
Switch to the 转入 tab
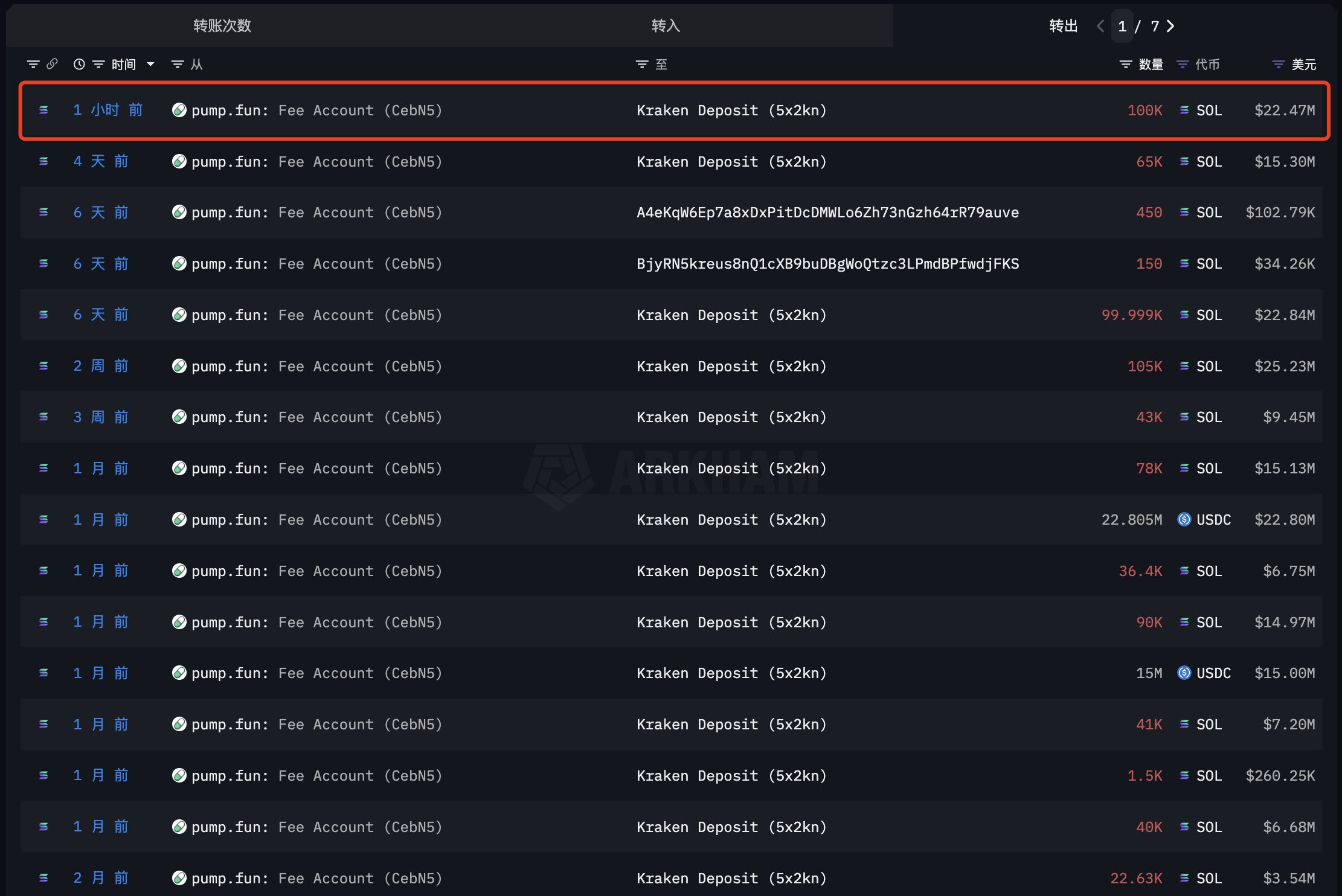pos(666,26)
